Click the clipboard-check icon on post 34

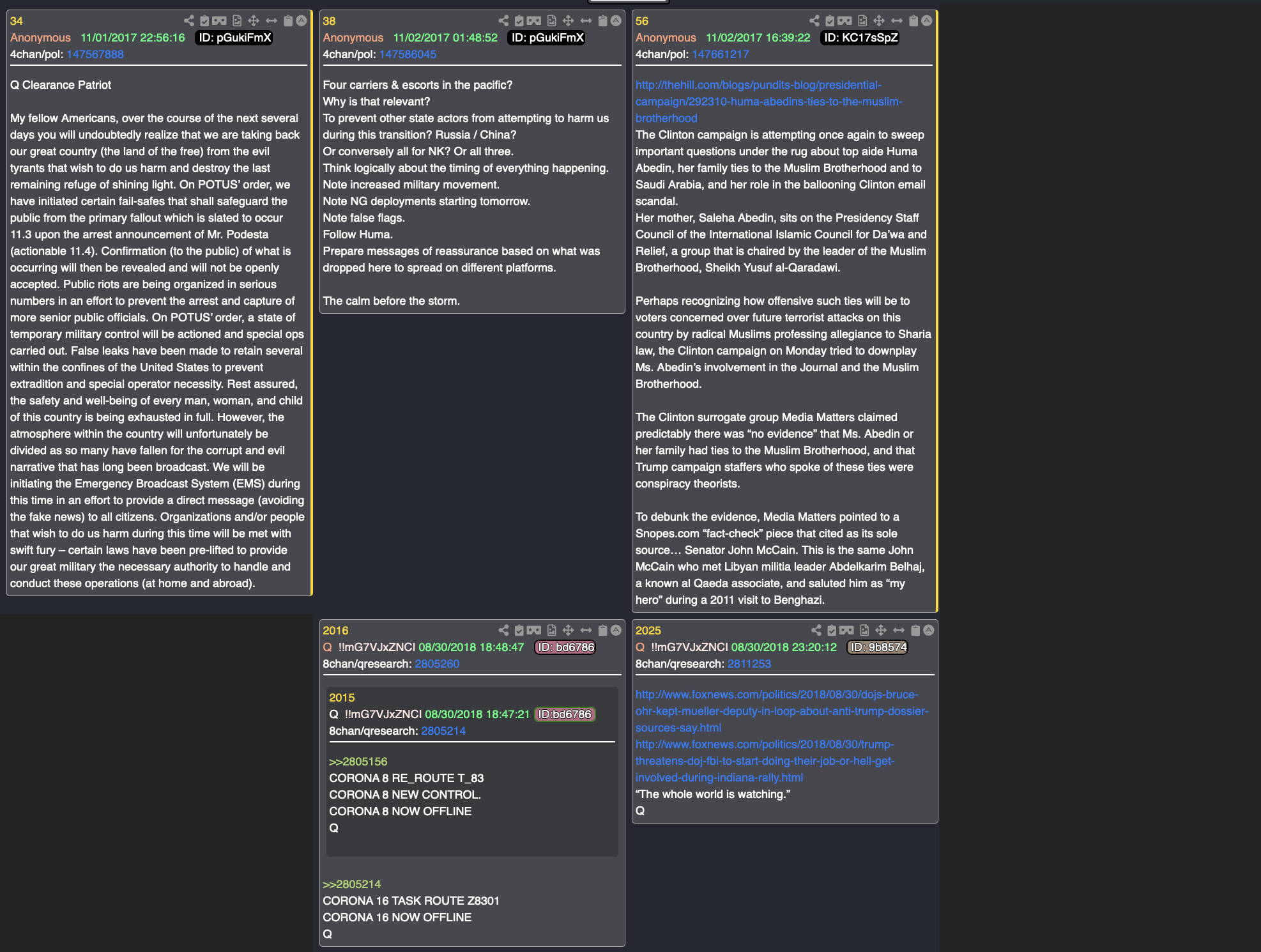click(204, 21)
